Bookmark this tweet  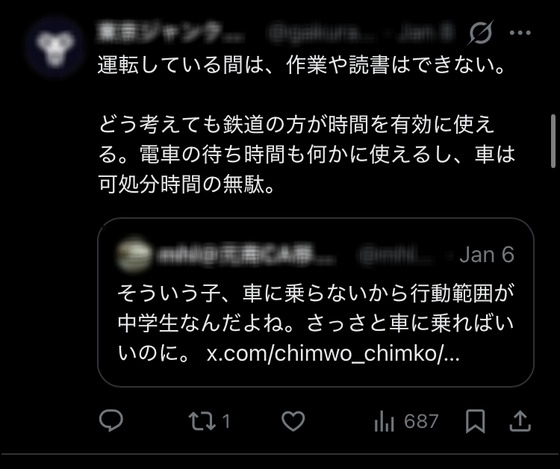[475, 421]
